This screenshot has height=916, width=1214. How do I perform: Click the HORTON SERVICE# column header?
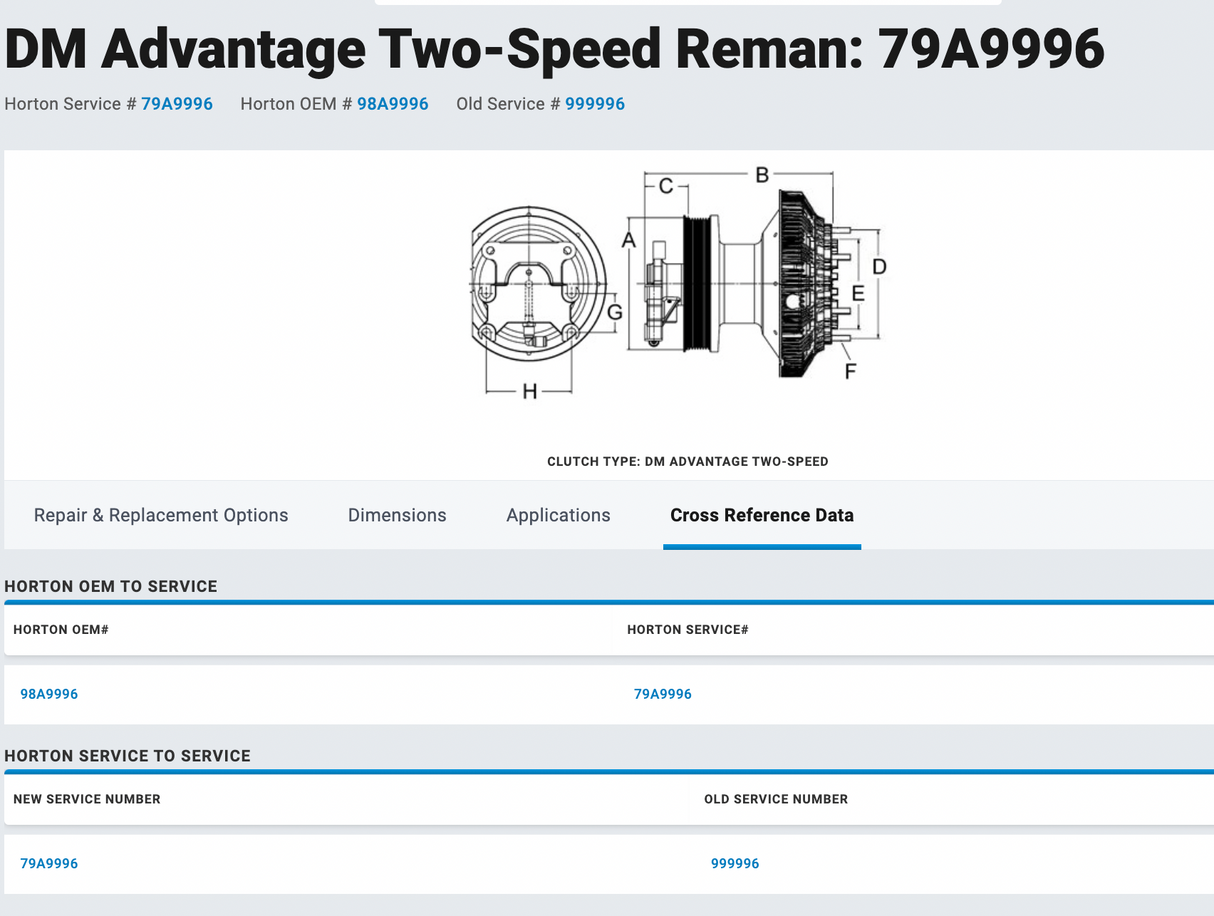click(687, 630)
